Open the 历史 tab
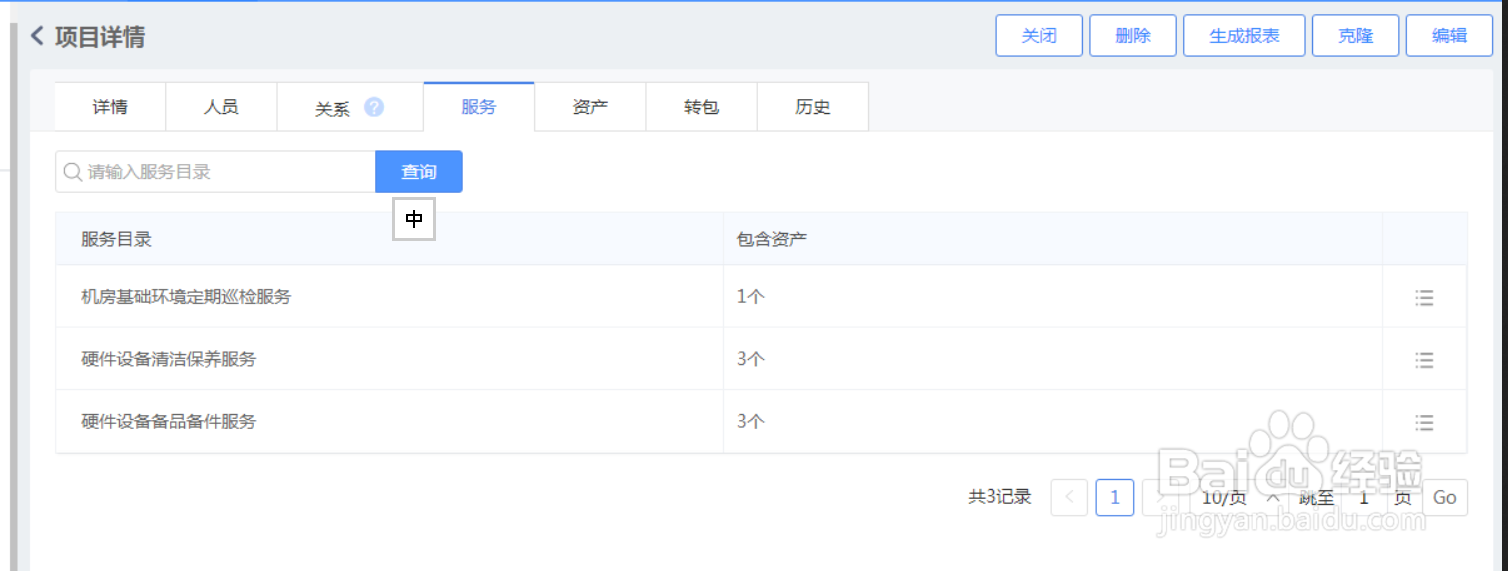Image resolution: width=1508 pixels, height=571 pixels. click(813, 107)
